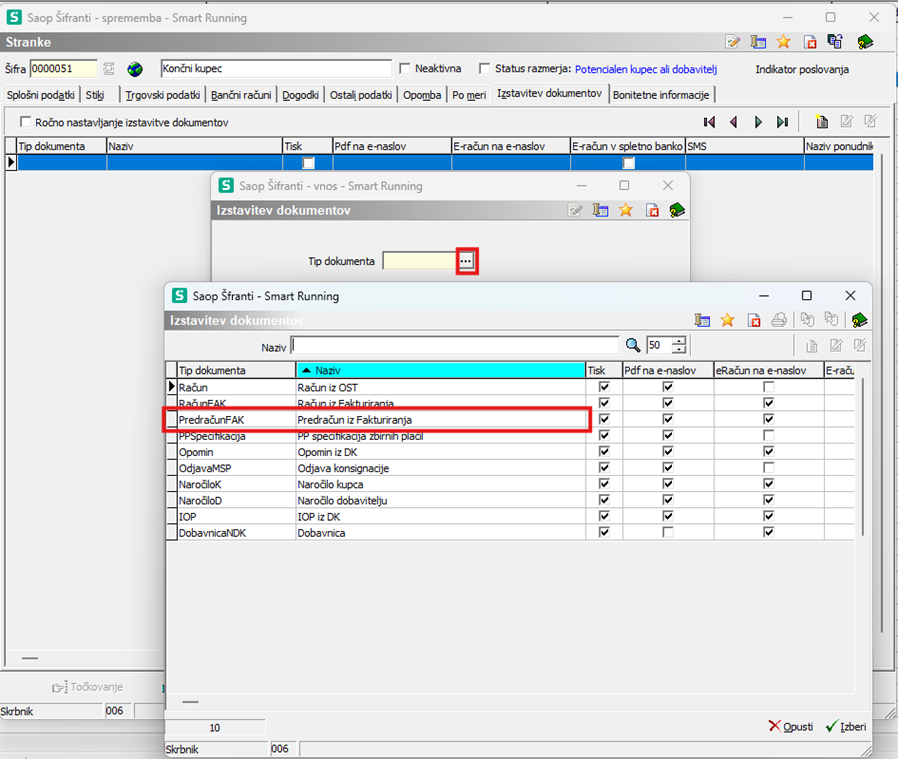
Task: Open the Bančni računi tab
Action: coord(243,95)
